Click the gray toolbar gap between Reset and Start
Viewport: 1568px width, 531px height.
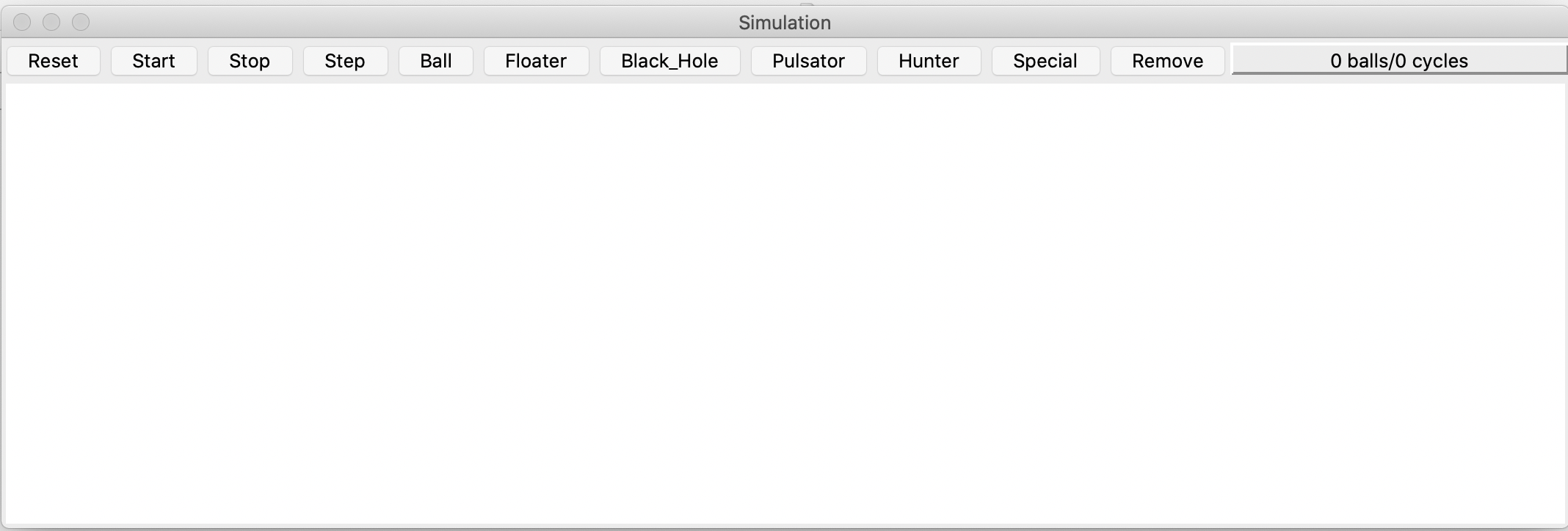[x=106, y=61]
